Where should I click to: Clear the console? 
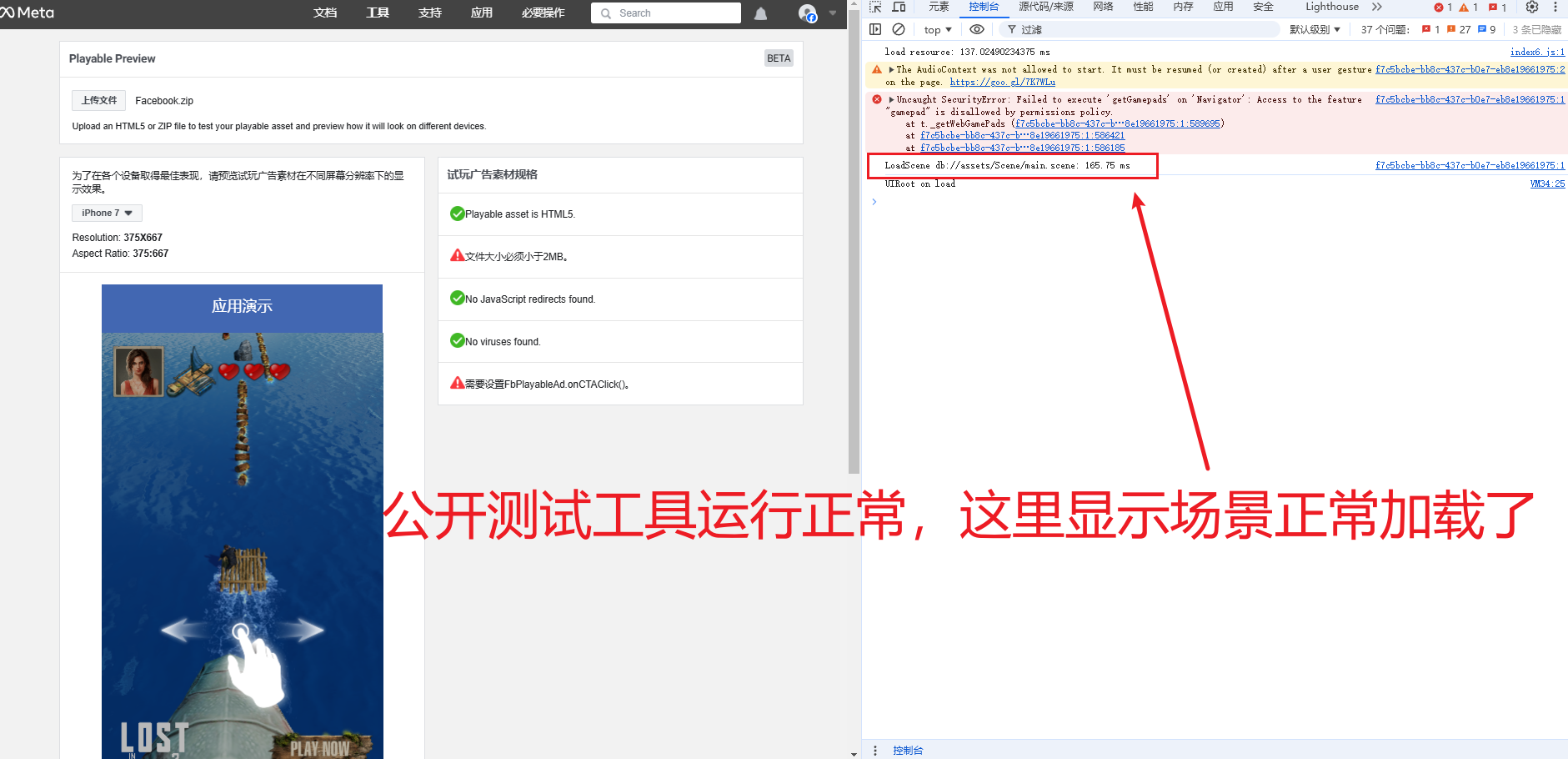click(899, 29)
